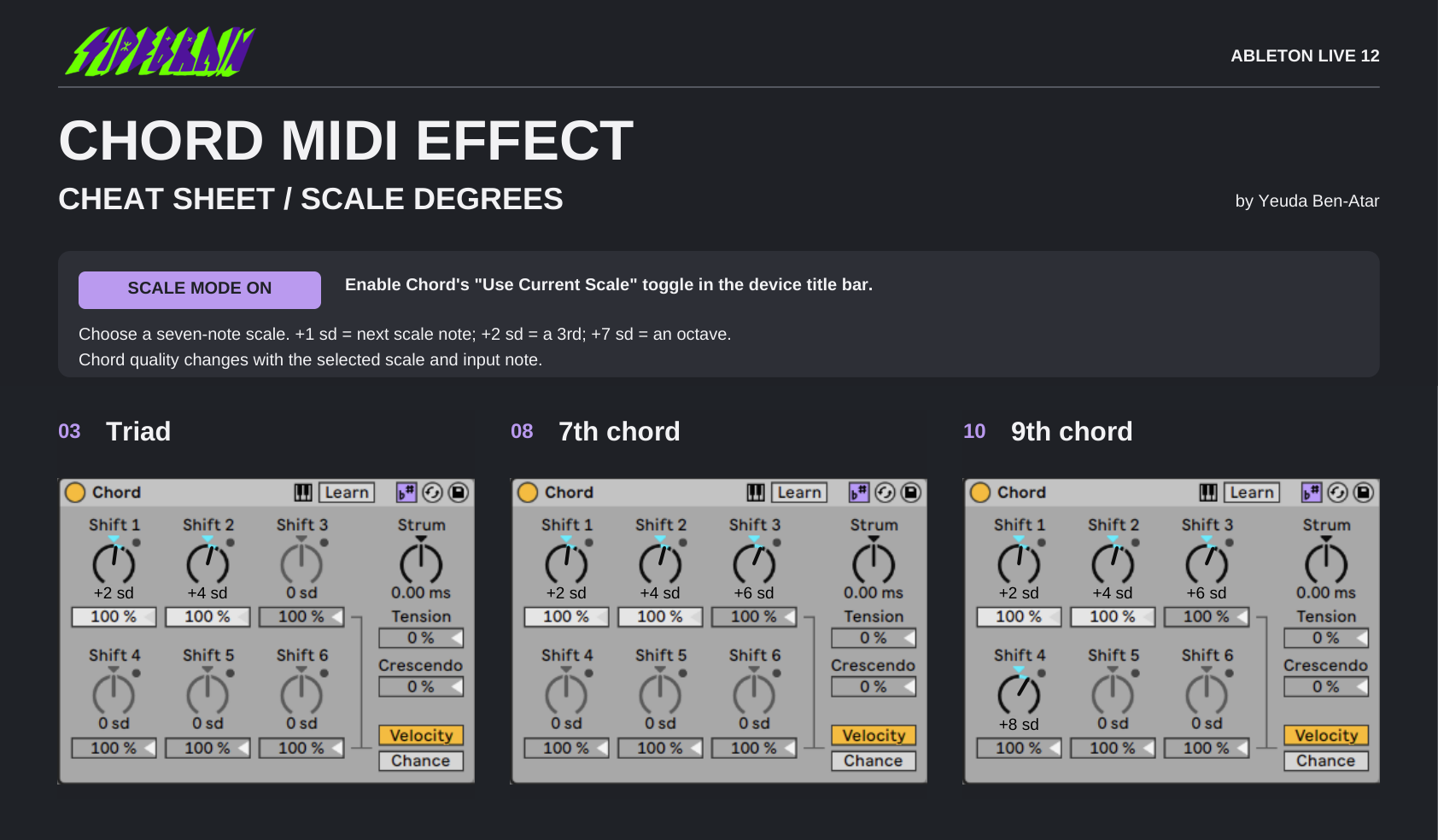1438x840 pixels.
Task: Open hot-swap presets in the 7th chord device
Action: click(x=886, y=493)
